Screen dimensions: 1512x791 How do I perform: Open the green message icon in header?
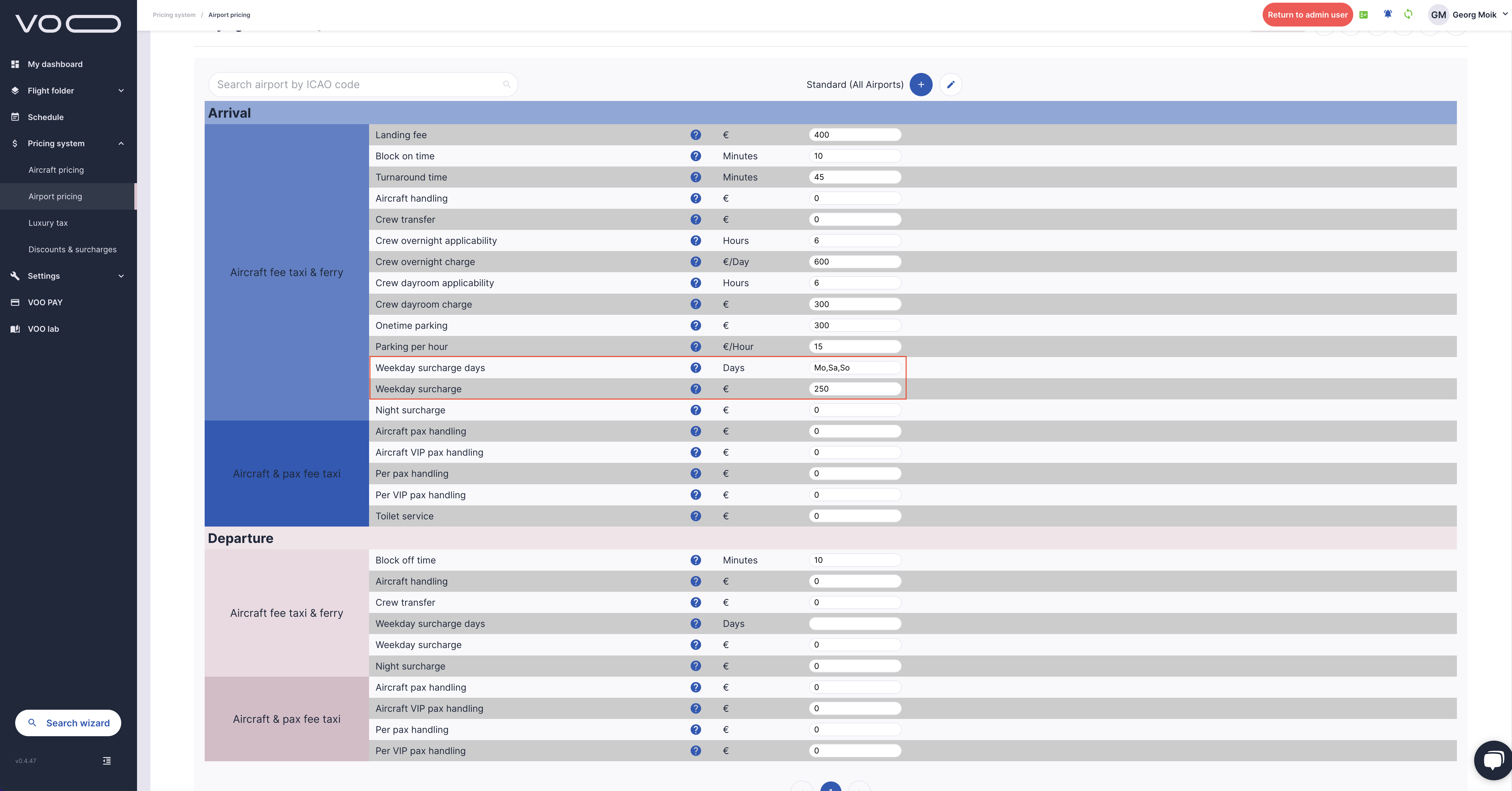[x=1363, y=15]
